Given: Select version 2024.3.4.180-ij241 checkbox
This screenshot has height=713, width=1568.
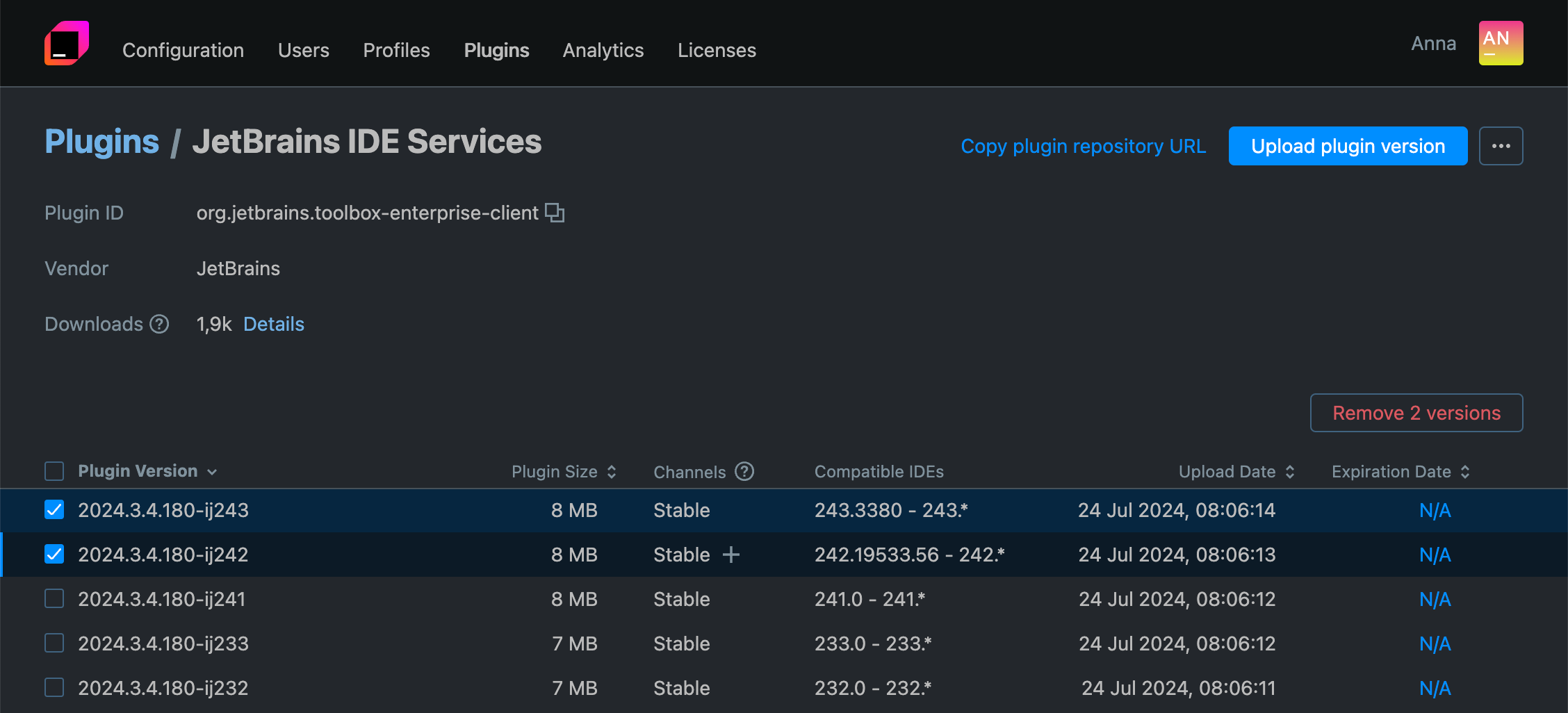Looking at the screenshot, I should 54,598.
